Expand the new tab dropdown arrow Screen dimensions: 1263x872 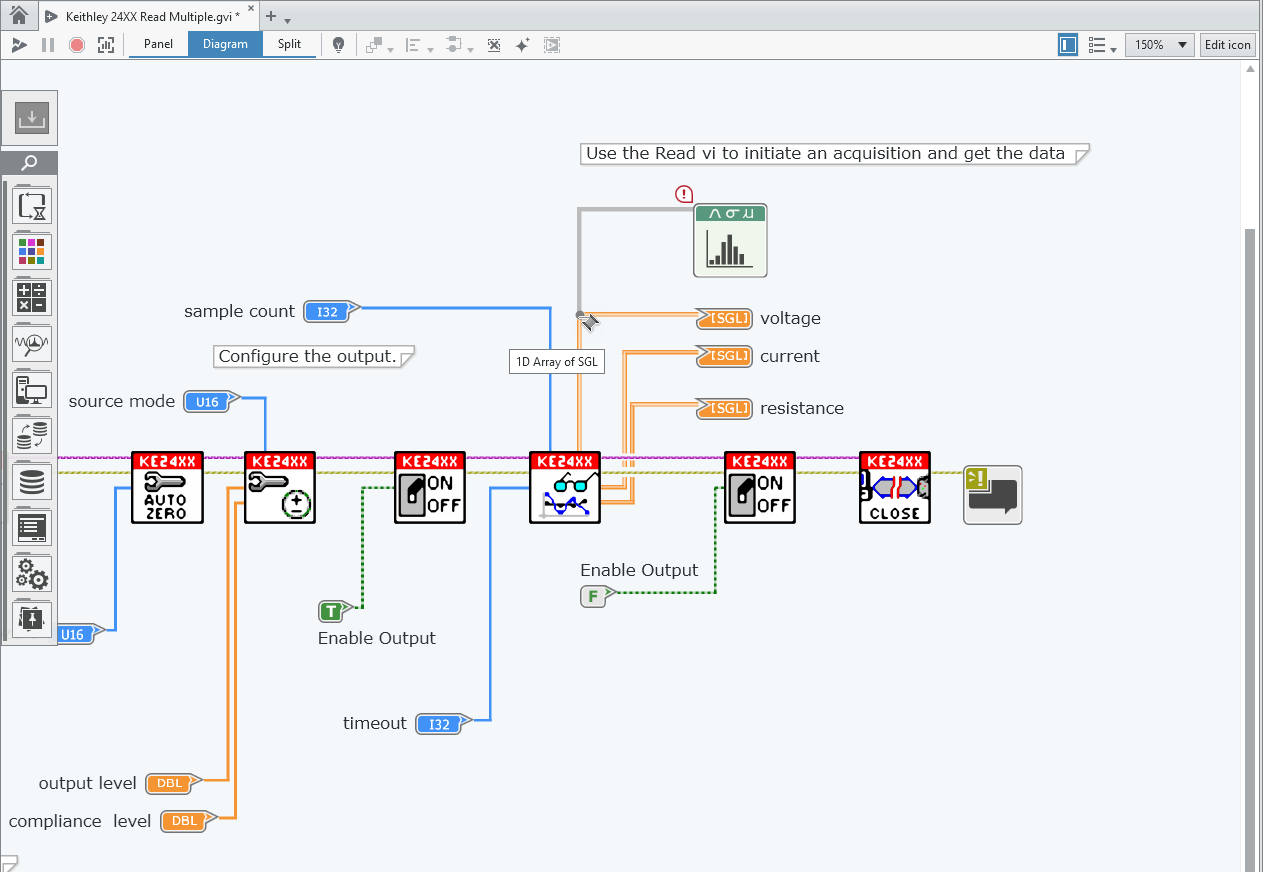(x=288, y=20)
